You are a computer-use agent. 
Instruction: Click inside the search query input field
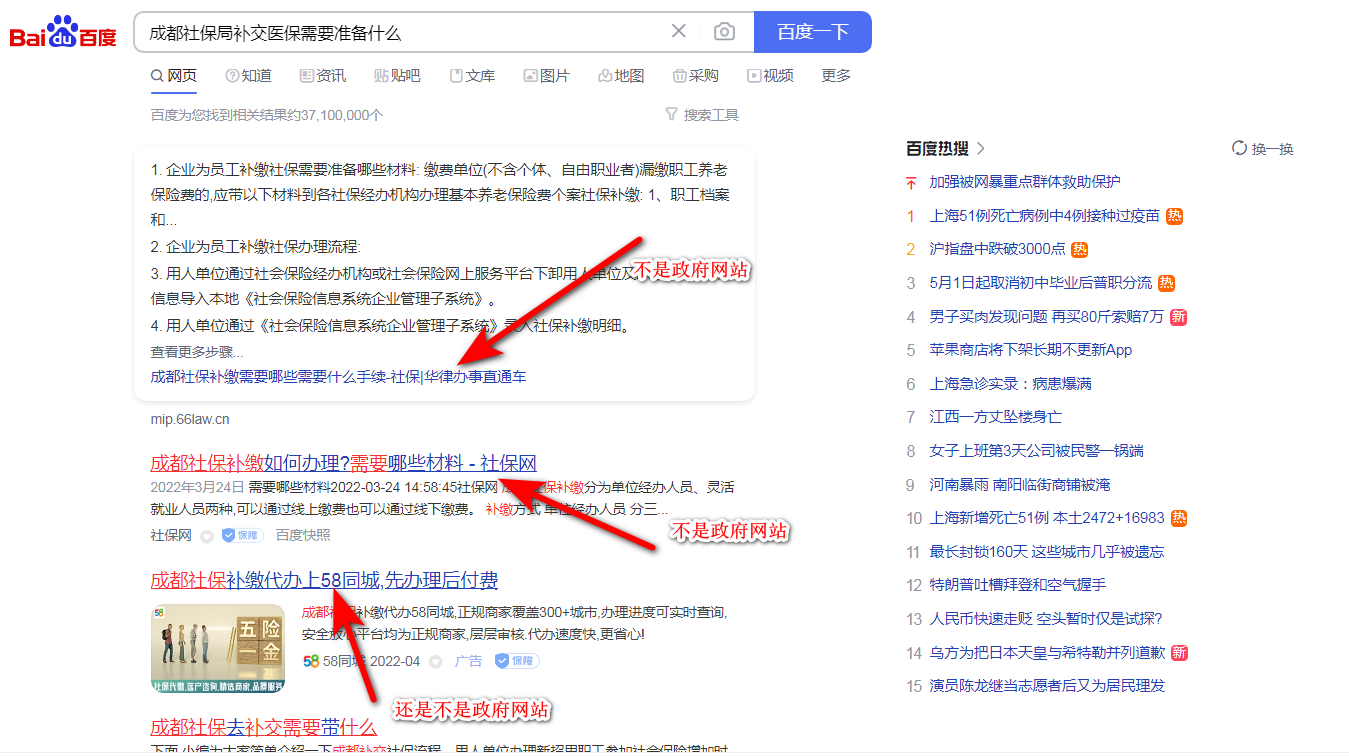click(400, 32)
